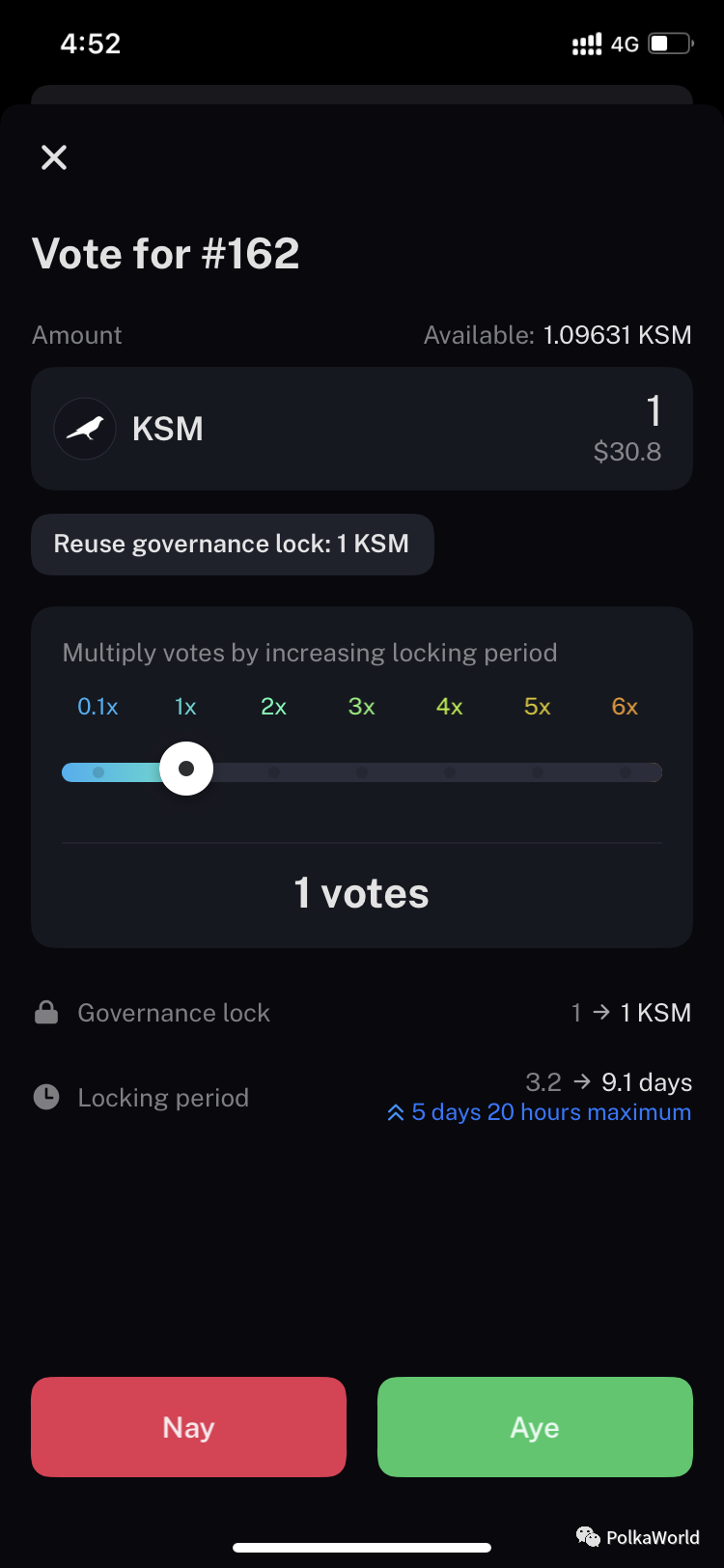Tap the battery indicator in status bar

(671, 43)
